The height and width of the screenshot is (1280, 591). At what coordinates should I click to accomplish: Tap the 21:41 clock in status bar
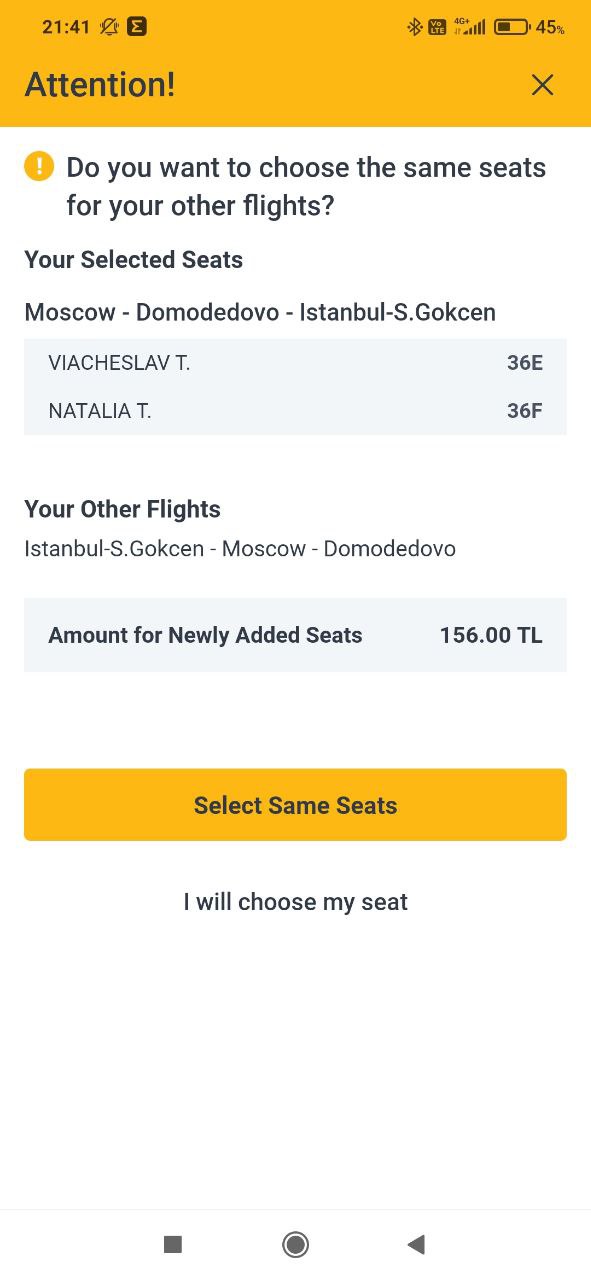pos(66,27)
